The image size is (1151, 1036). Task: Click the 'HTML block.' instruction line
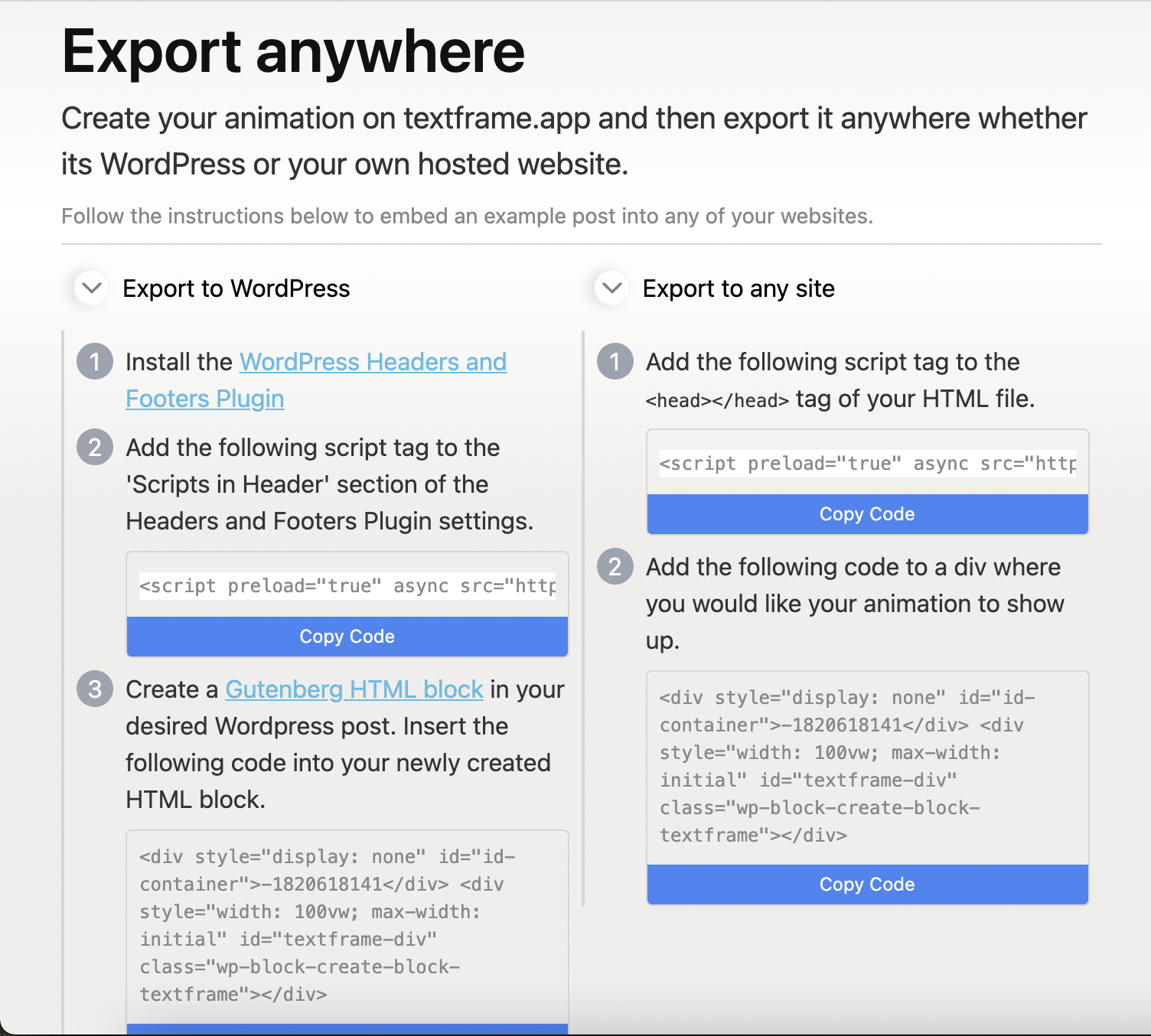click(x=195, y=800)
